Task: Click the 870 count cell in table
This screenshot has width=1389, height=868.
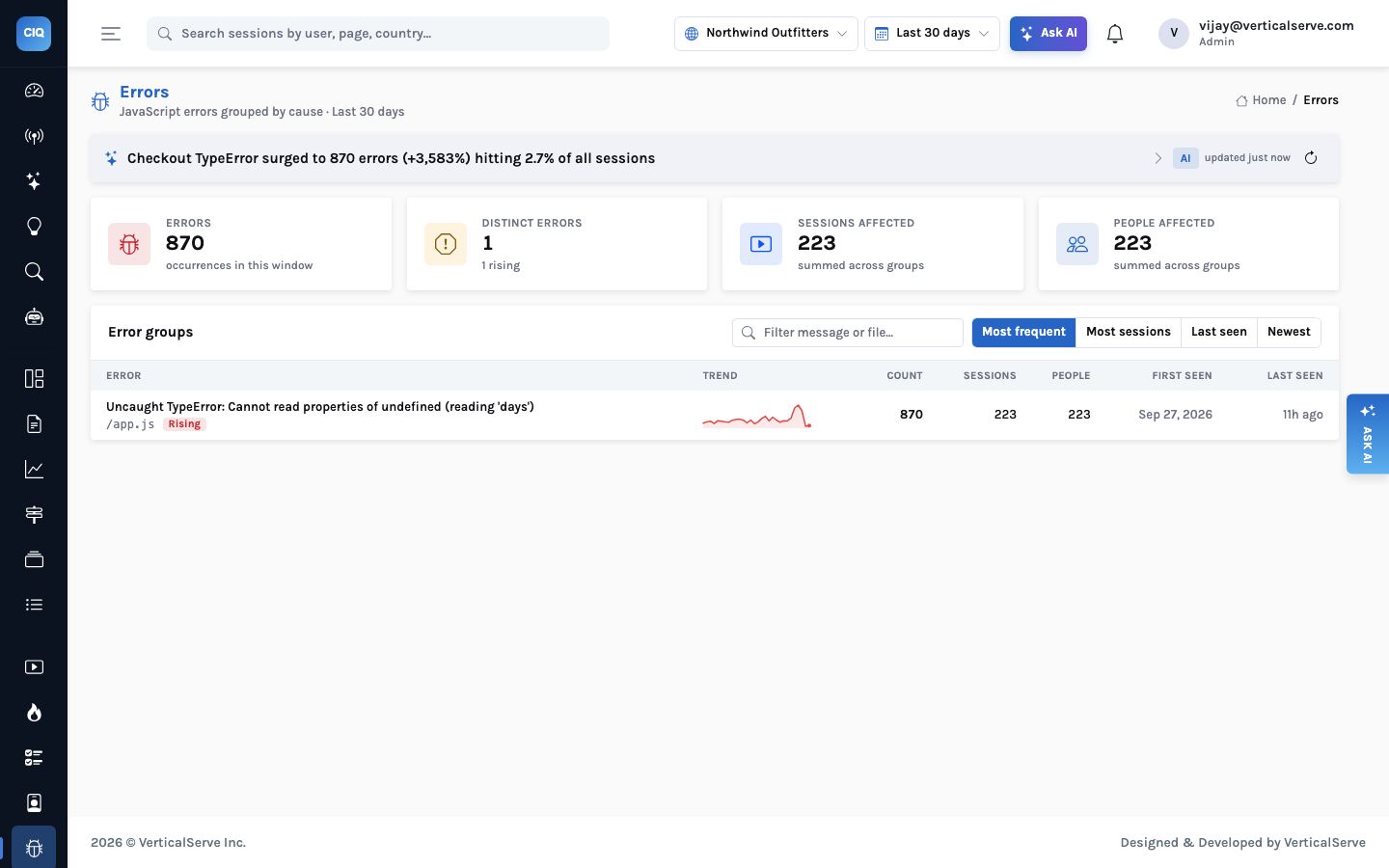Action: (912, 415)
